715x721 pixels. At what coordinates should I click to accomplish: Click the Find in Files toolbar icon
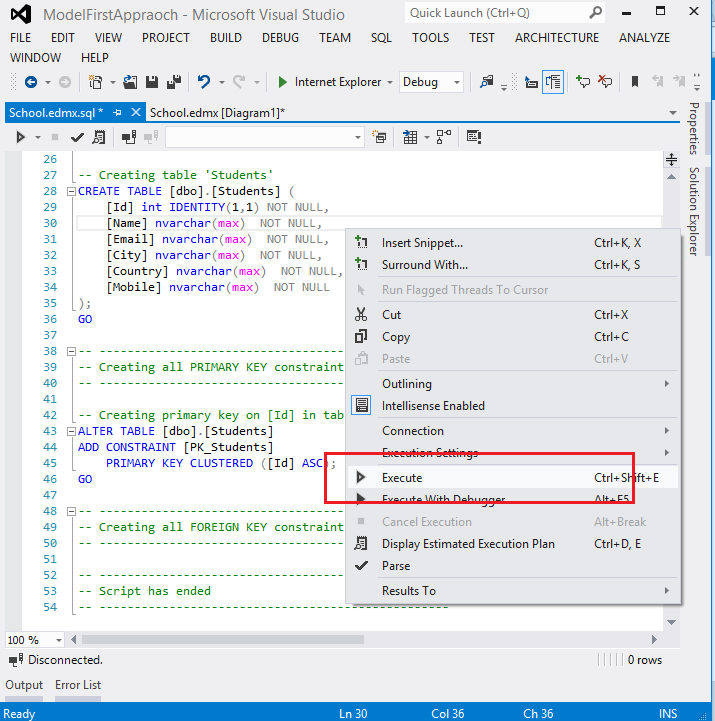pos(486,82)
